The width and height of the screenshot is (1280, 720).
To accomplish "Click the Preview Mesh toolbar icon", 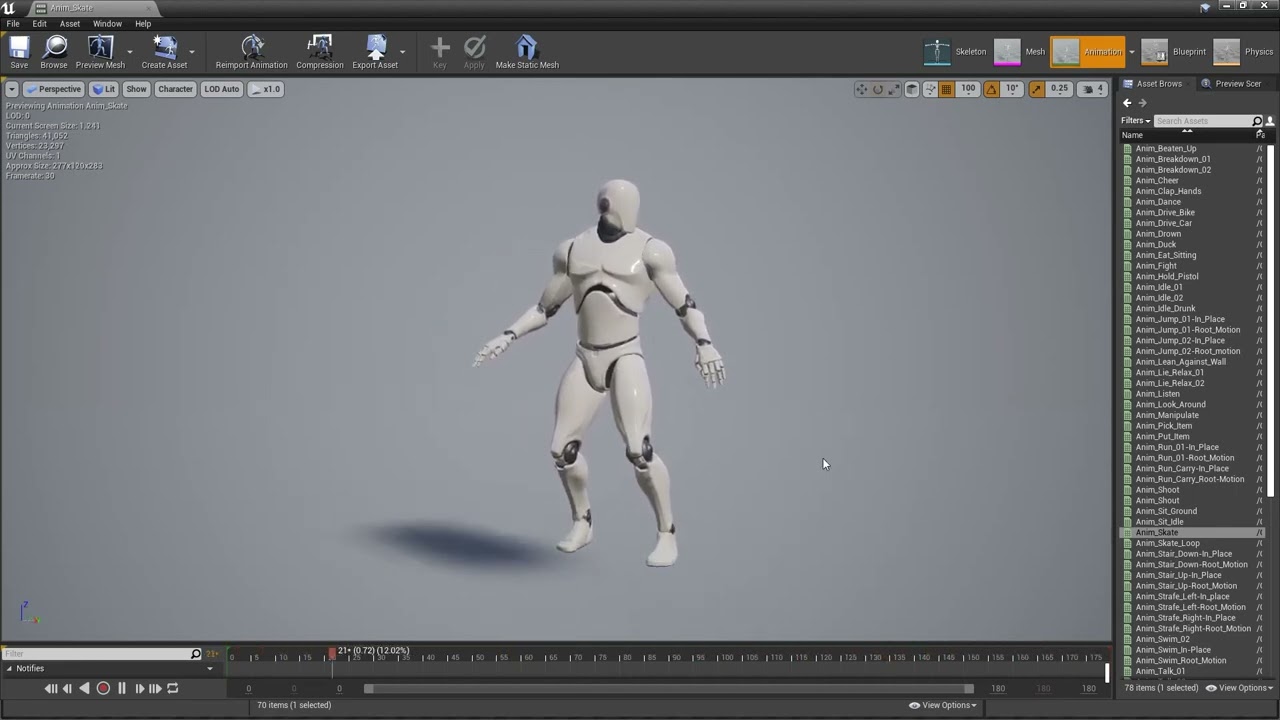I will (x=100, y=47).
